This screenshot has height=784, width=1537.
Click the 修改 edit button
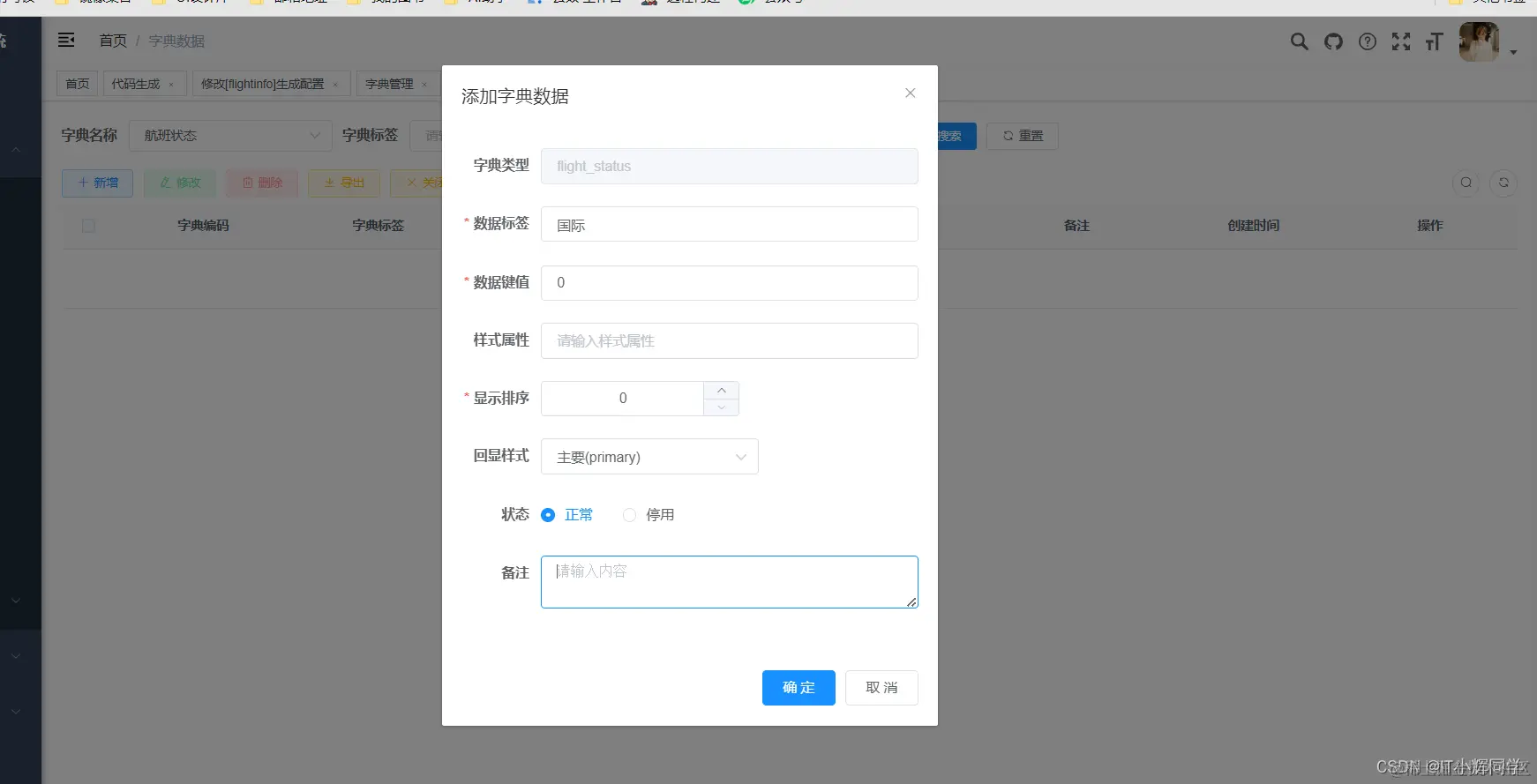pos(180,183)
